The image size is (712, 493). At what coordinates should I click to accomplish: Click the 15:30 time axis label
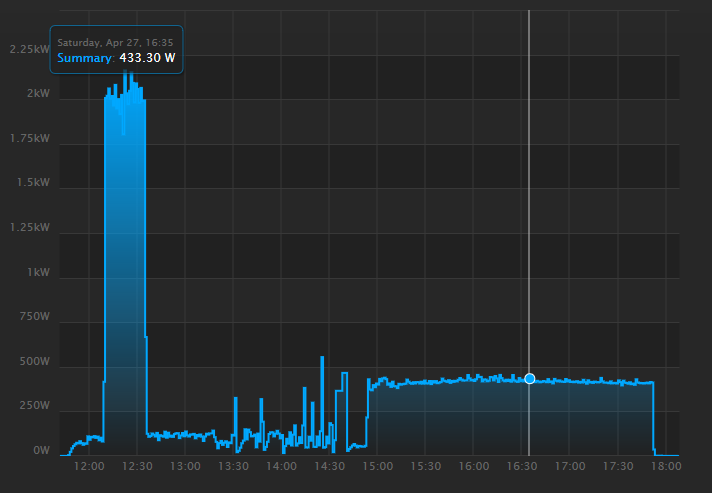[x=425, y=467]
